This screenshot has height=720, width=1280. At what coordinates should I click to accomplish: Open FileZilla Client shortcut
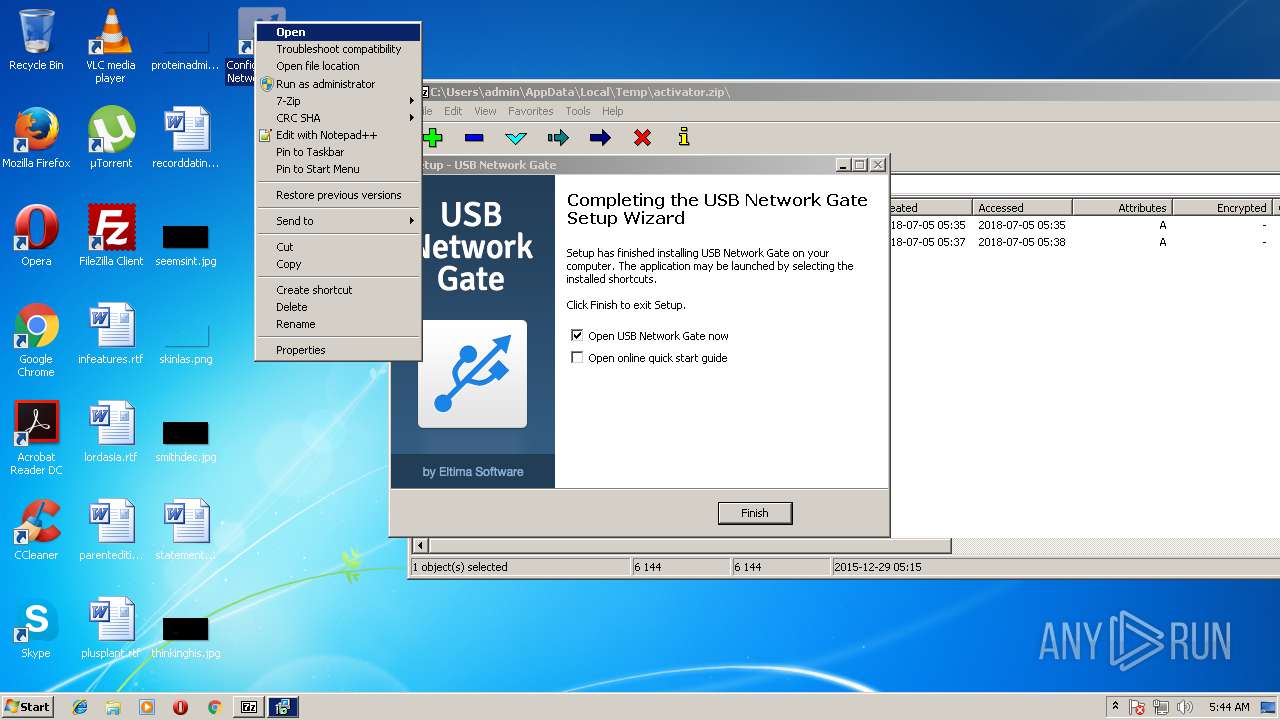coord(110,236)
